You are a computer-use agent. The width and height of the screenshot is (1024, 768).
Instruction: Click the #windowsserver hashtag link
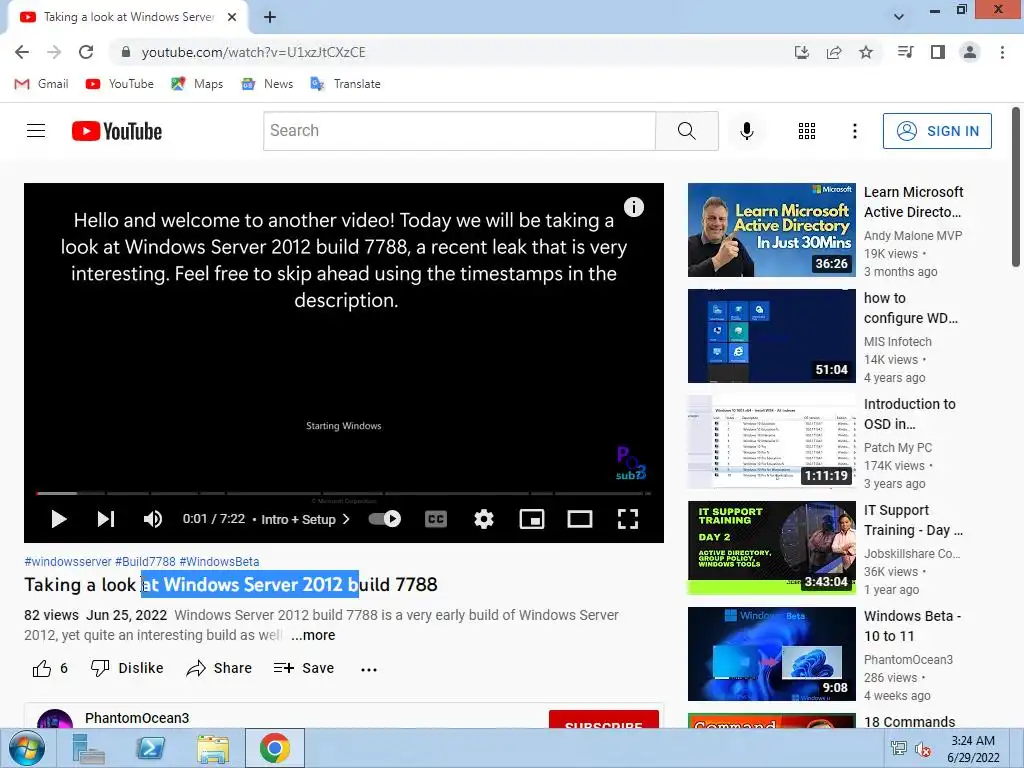(68, 562)
